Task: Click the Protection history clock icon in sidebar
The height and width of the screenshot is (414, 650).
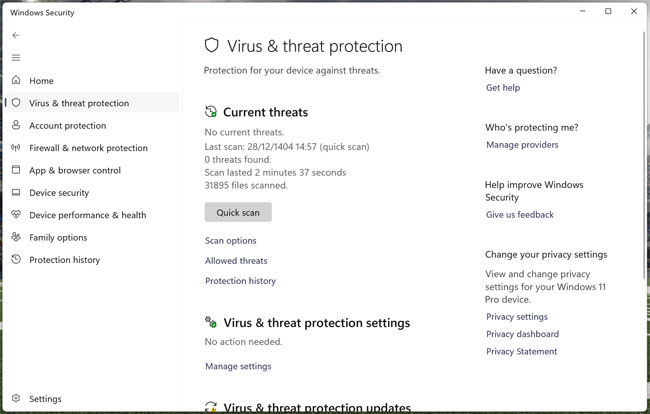Action: [16, 259]
